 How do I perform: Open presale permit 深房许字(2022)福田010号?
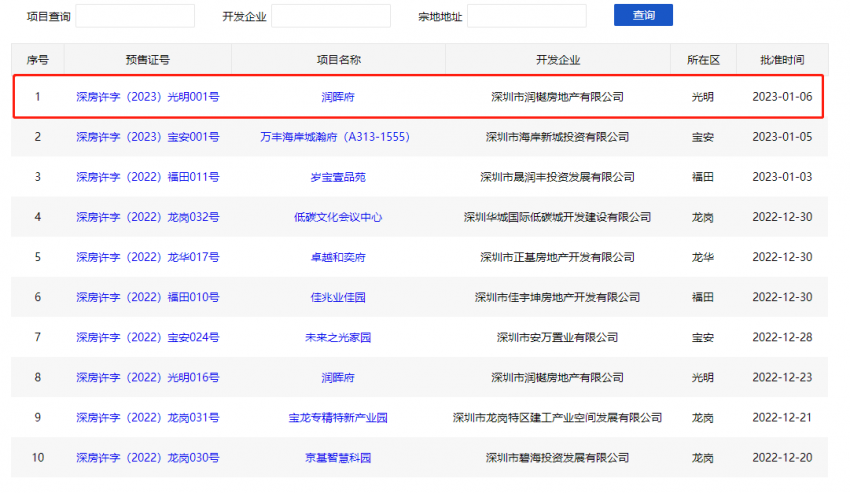(147, 298)
